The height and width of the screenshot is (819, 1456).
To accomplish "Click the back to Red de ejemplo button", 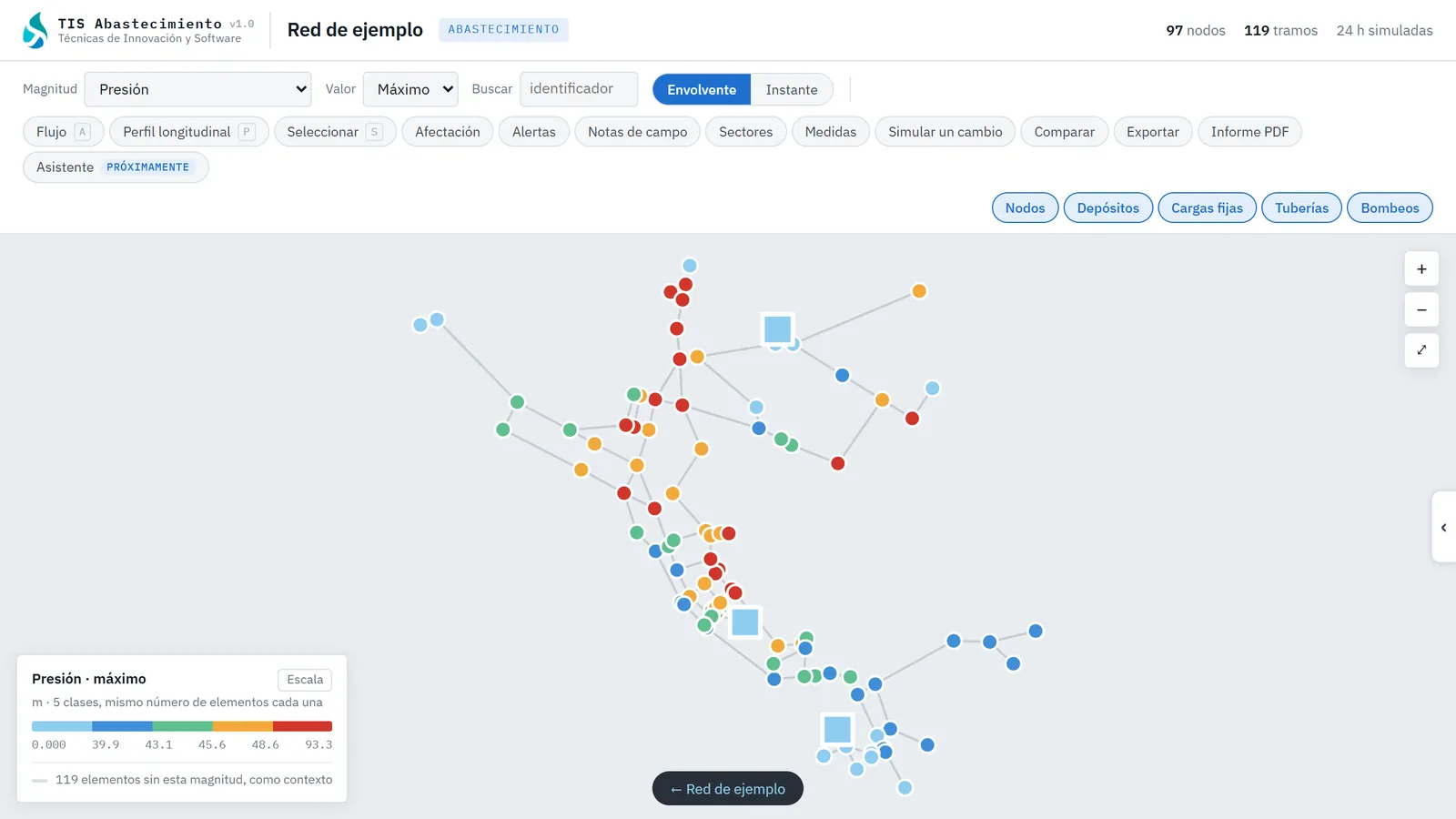I will 728,789.
